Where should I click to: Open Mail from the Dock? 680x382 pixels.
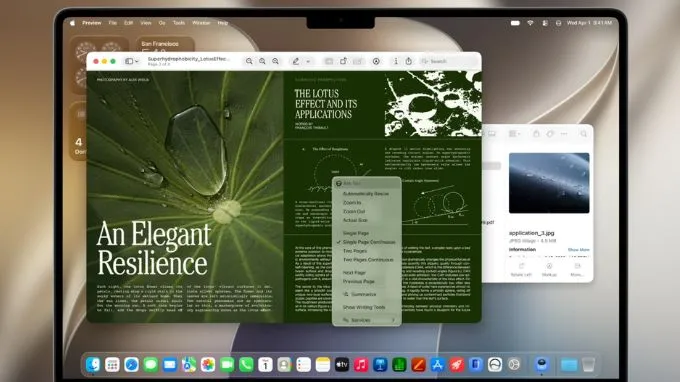pos(170,365)
